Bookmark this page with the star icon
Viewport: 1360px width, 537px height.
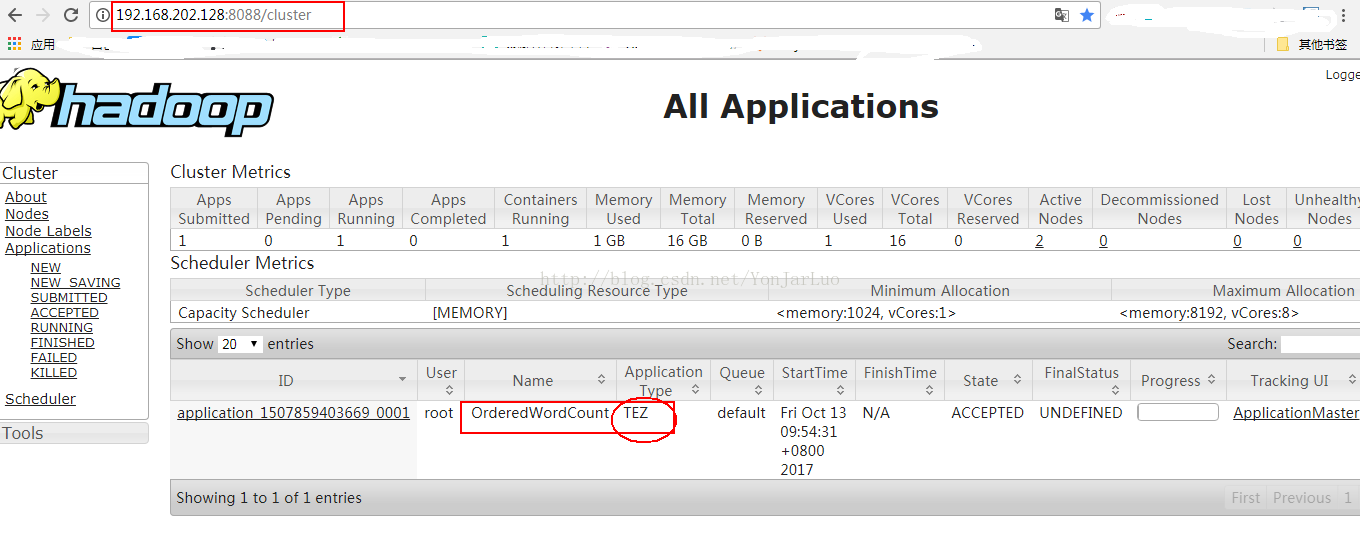1087,15
